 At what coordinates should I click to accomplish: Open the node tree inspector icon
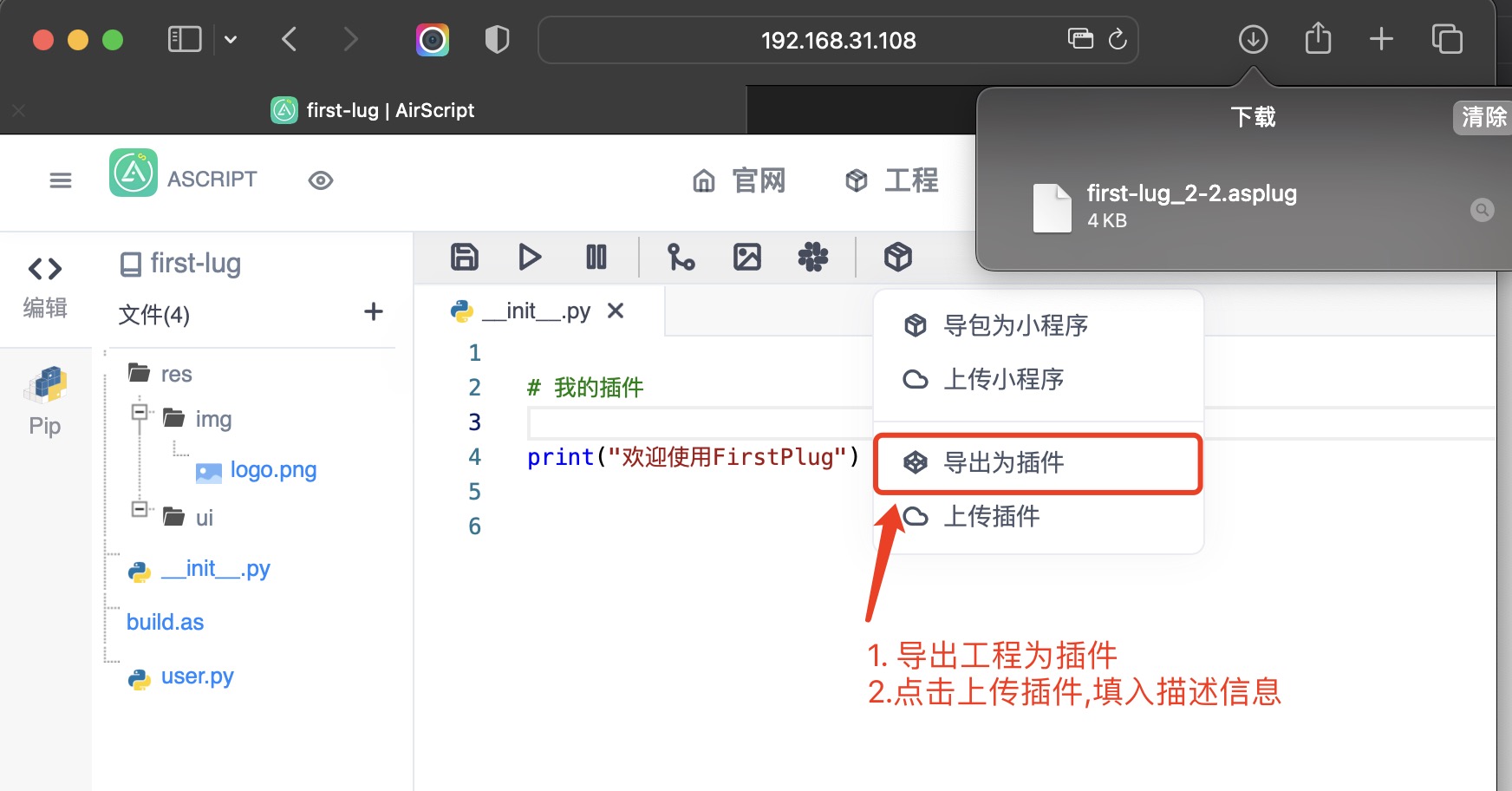(x=681, y=257)
